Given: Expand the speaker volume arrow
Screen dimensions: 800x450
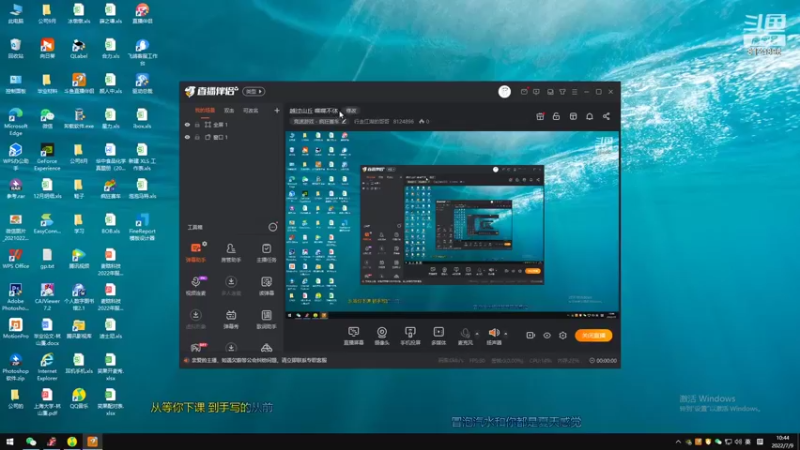Looking at the screenshot, I should click(x=506, y=334).
